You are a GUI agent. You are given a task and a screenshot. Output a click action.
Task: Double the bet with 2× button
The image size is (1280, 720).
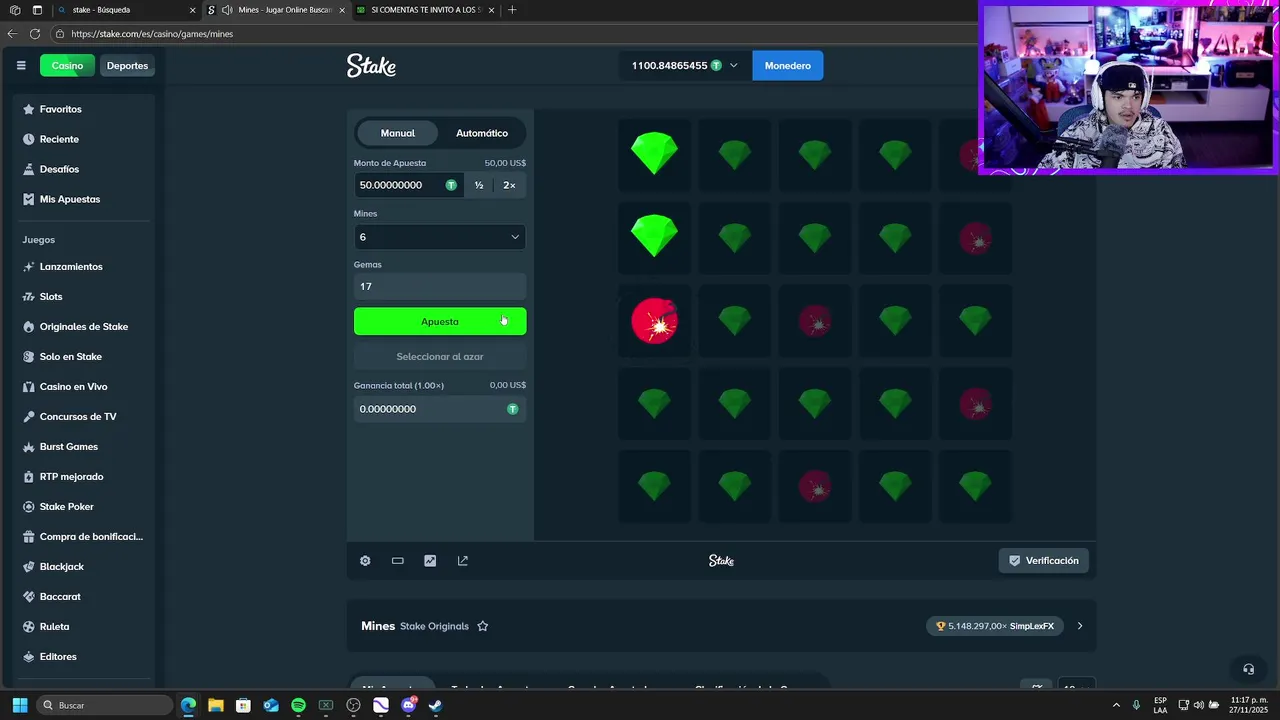pos(510,185)
